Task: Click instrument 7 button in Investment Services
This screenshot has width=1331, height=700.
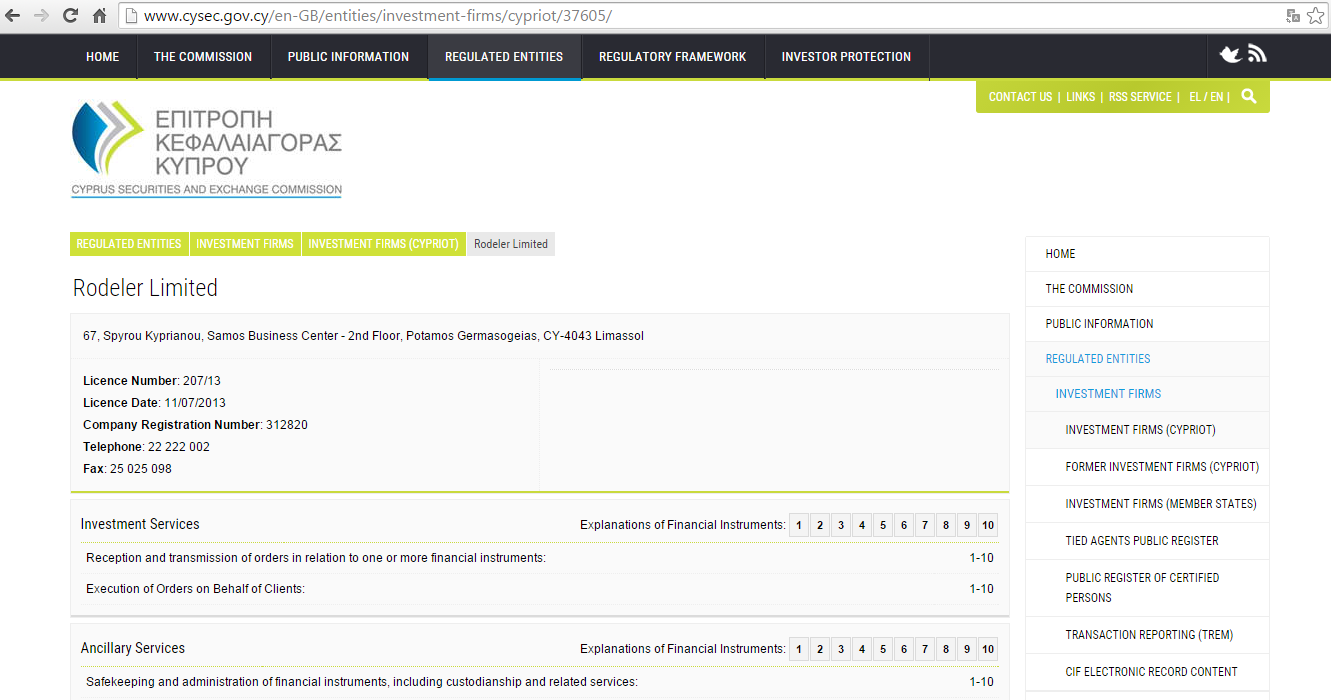Action: coord(925,526)
